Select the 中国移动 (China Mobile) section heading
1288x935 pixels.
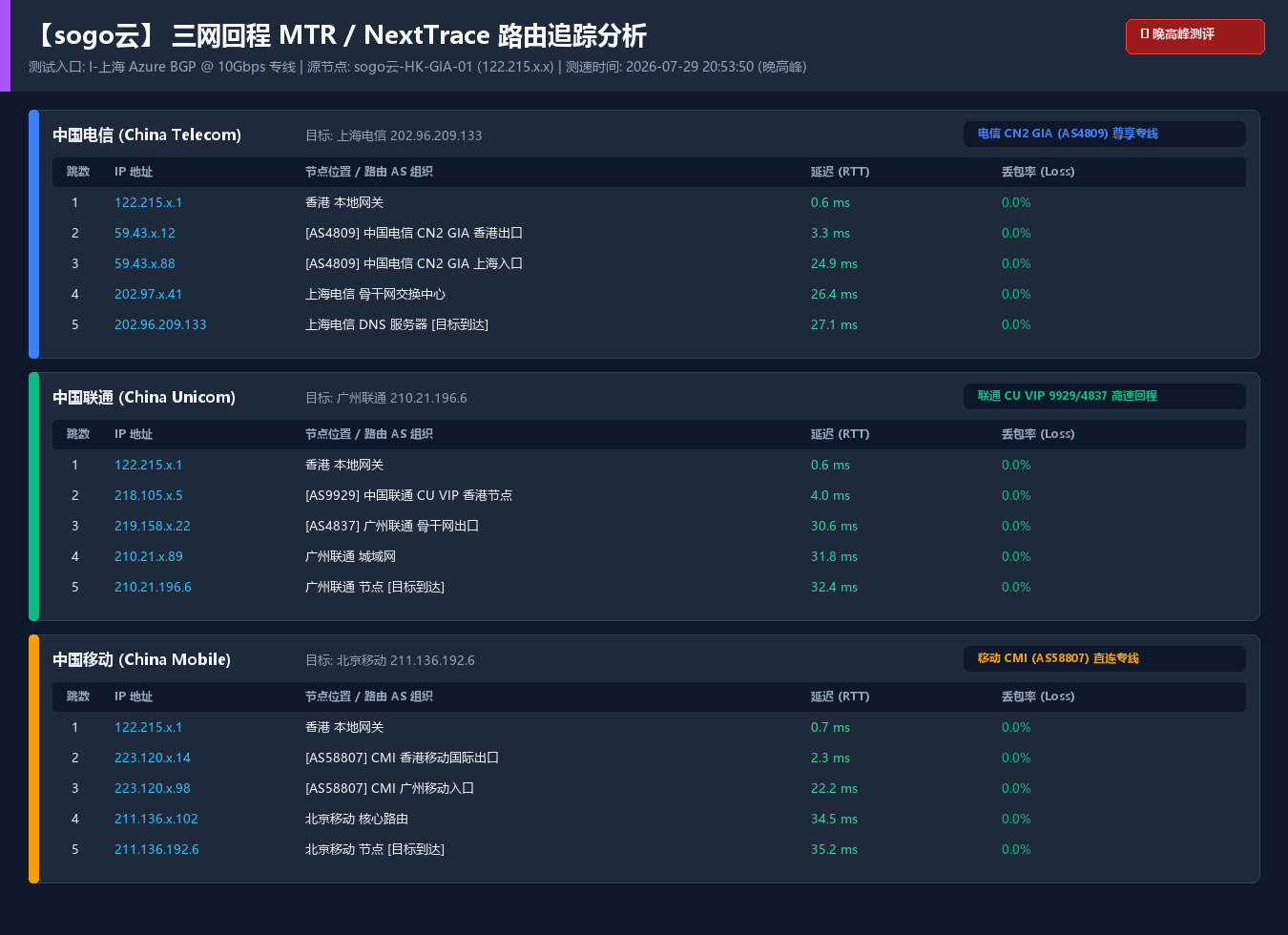(x=141, y=659)
